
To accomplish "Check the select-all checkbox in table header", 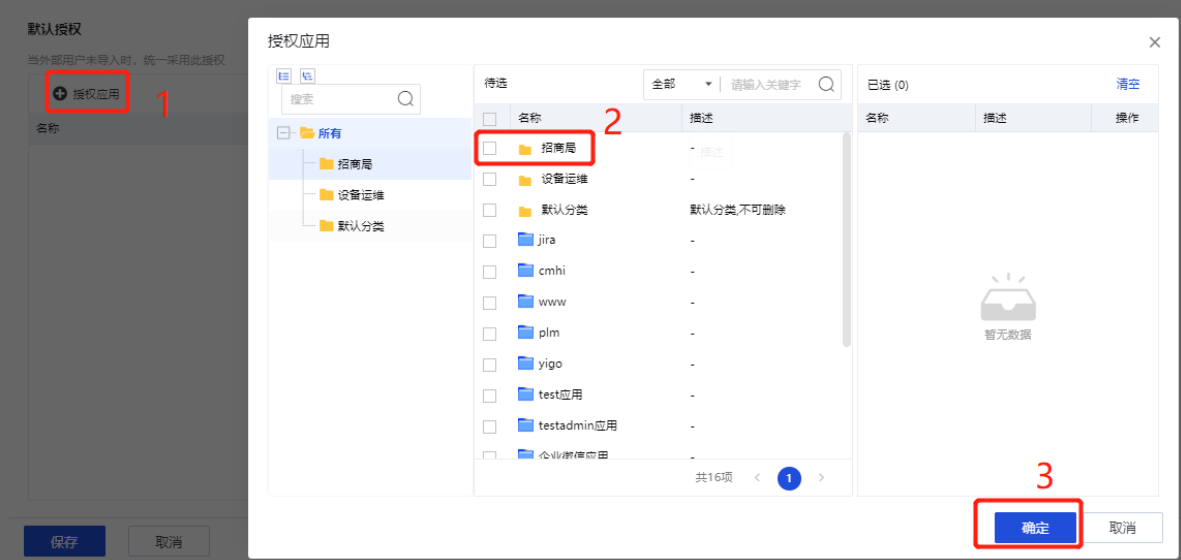I will point(490,118).
